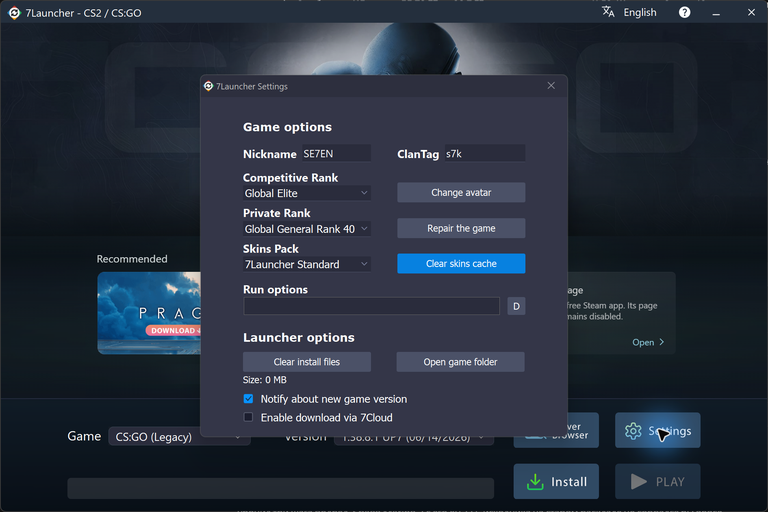Open the Competitive Rank dropdown

pos(307,193)
